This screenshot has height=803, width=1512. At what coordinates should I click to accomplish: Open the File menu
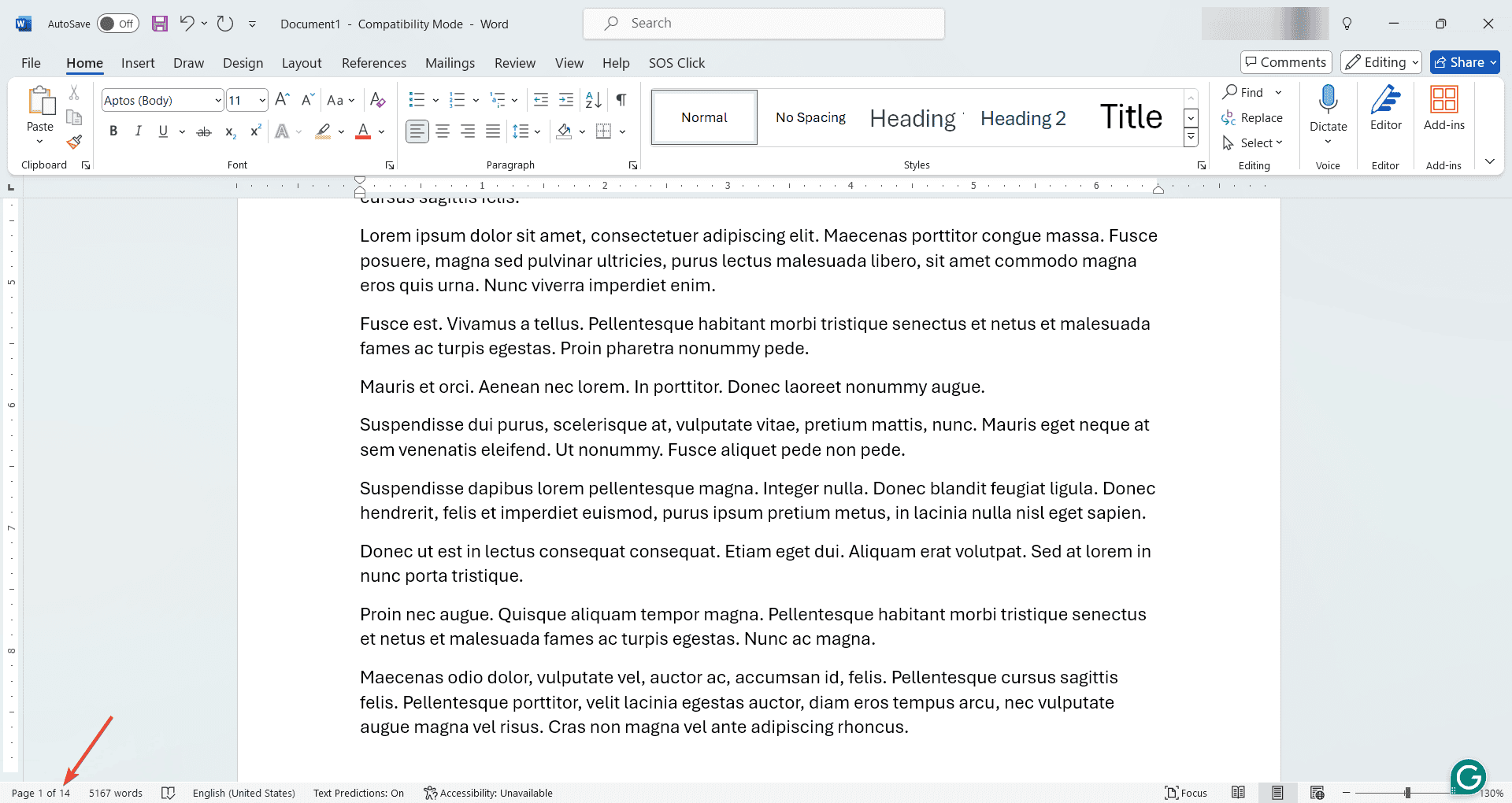tap(31, 63)
